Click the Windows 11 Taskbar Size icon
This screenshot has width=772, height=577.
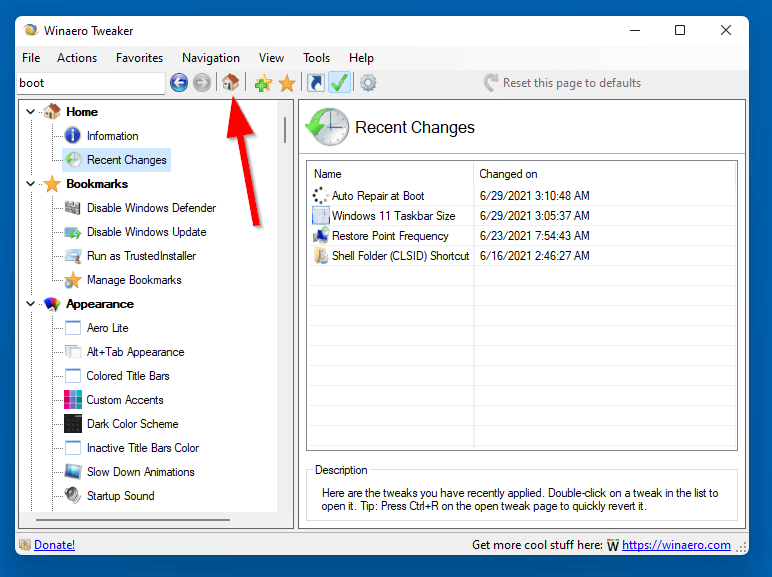(x=321, y=216)
